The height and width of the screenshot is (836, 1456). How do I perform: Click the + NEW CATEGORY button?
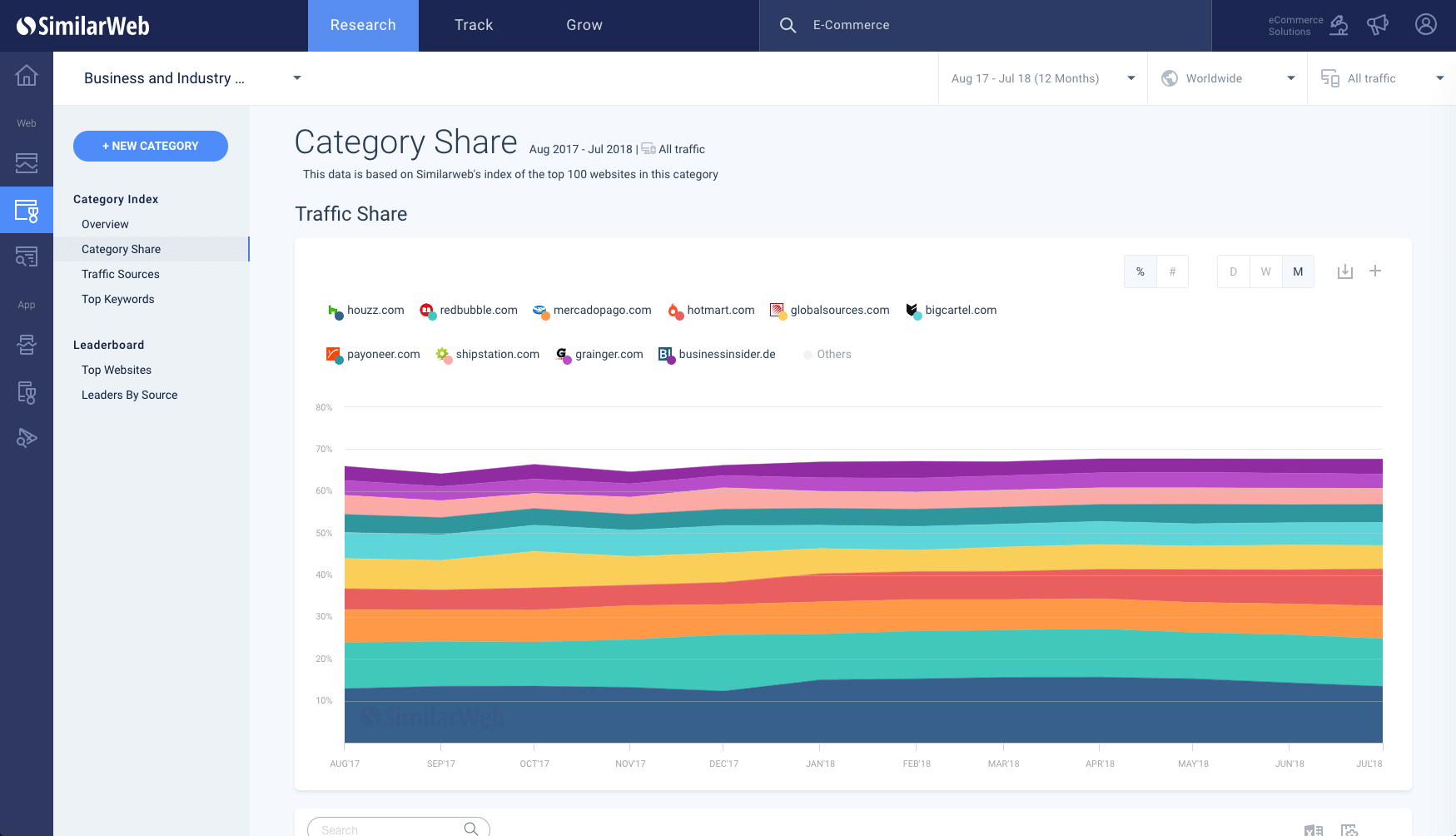click(151, 147)
